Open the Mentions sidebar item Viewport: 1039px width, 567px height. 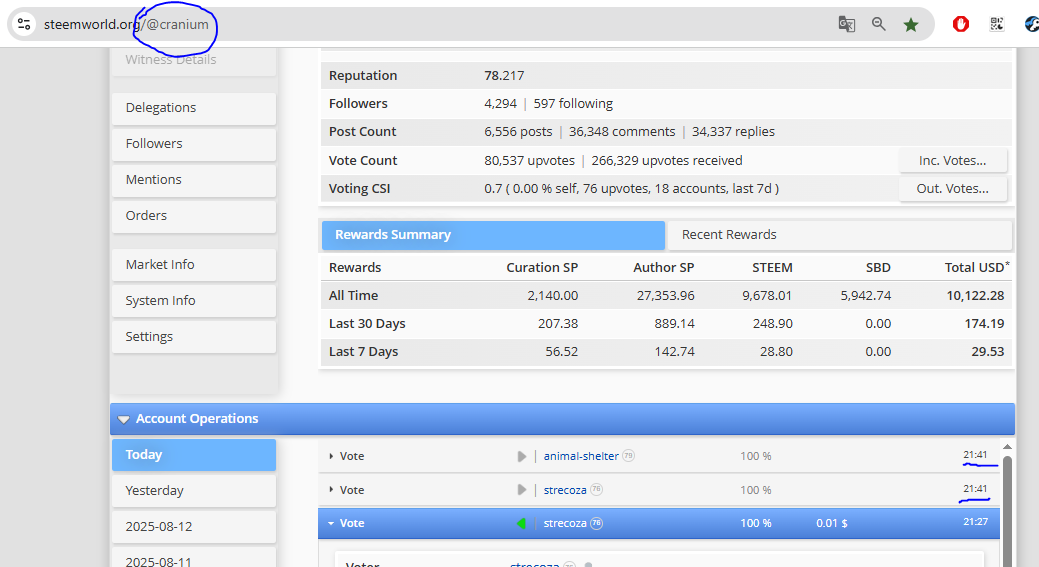(x=193, y=180)
